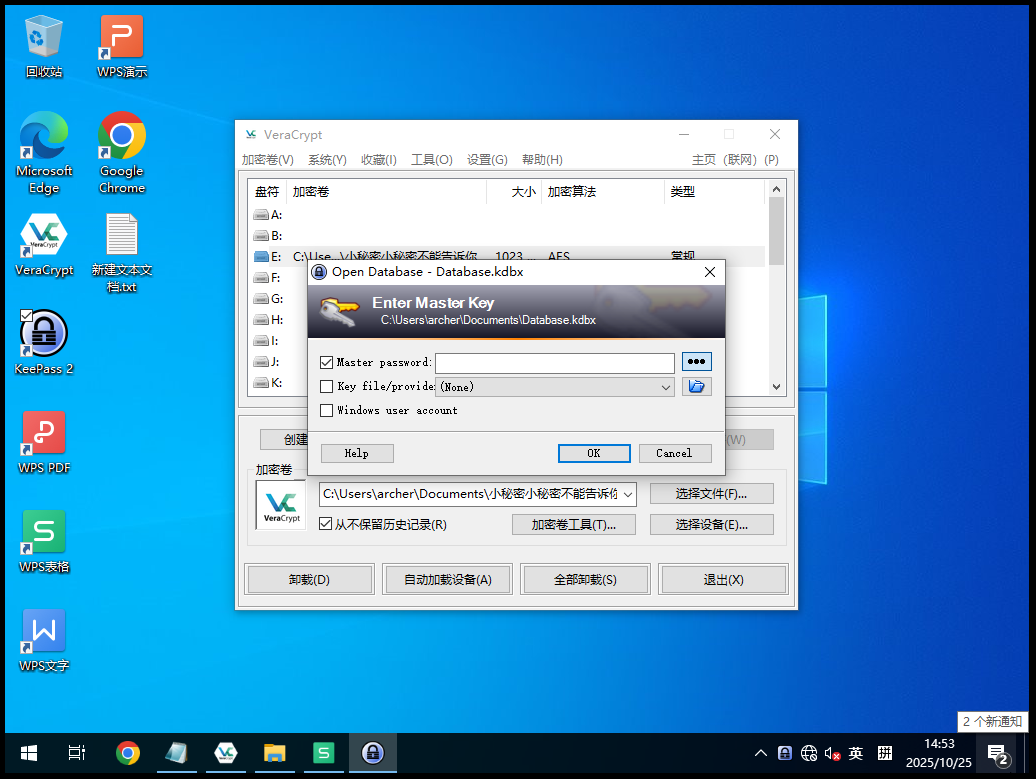Open 新建文本文档.txt on the desktop

[122, 253]
